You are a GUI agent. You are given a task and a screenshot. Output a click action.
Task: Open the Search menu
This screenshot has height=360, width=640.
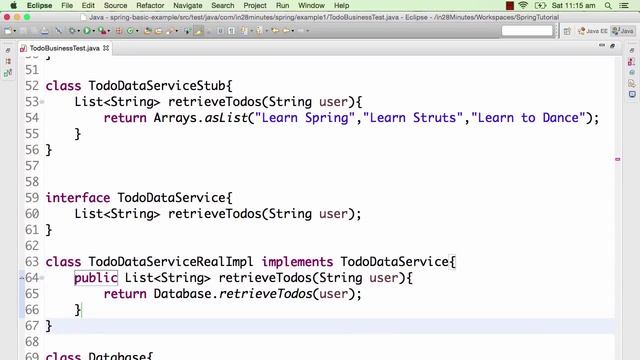[x=222, y=6]
